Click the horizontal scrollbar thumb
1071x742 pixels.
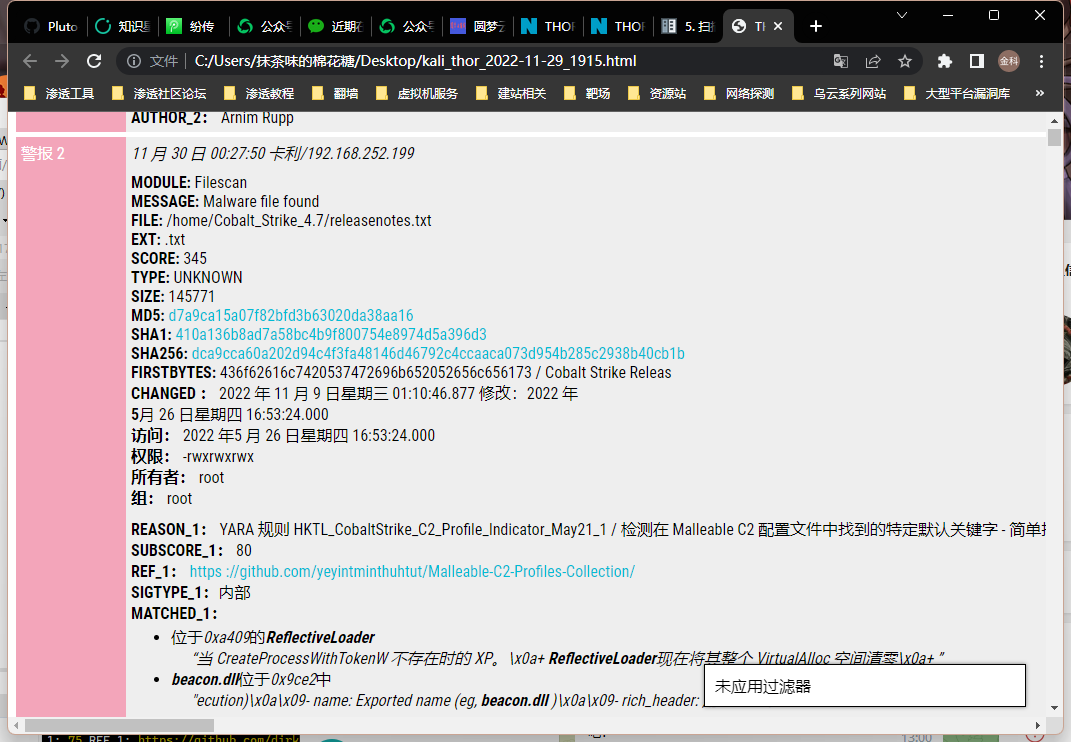click(x=119, y=725)
